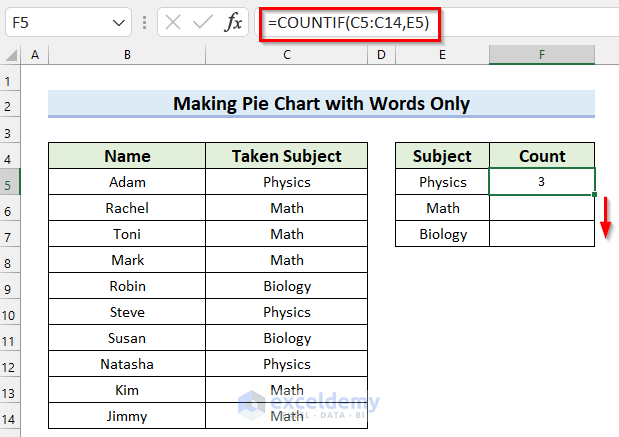This screenshot has width=619, height=437.
Task: Click the Taken Subject header cell
Action: coord(286,156)
